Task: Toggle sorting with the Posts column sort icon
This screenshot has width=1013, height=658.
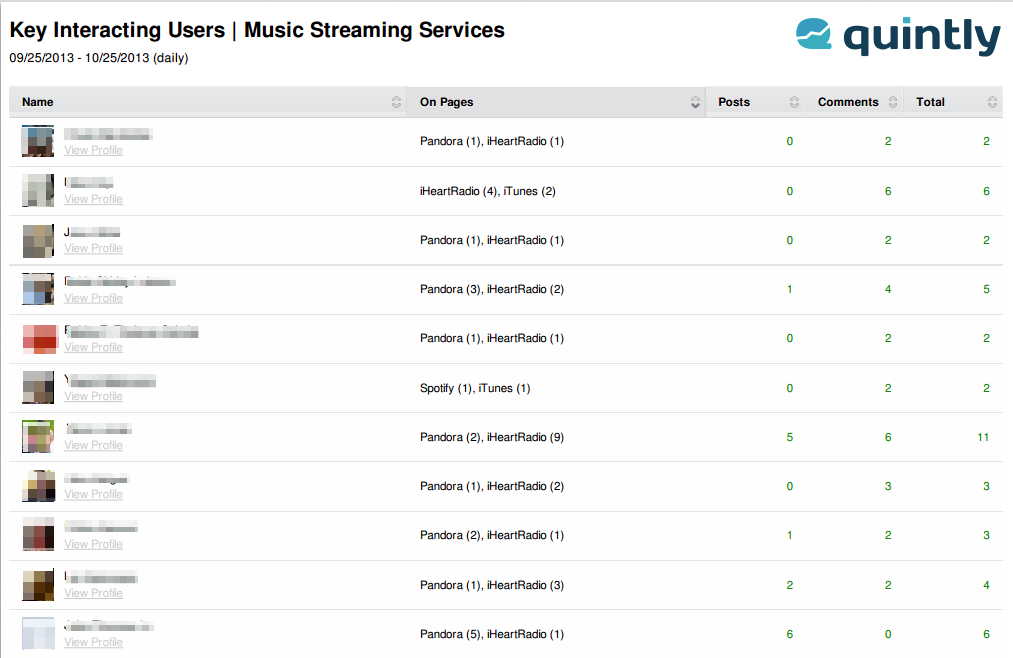Action: pos(794,102)
